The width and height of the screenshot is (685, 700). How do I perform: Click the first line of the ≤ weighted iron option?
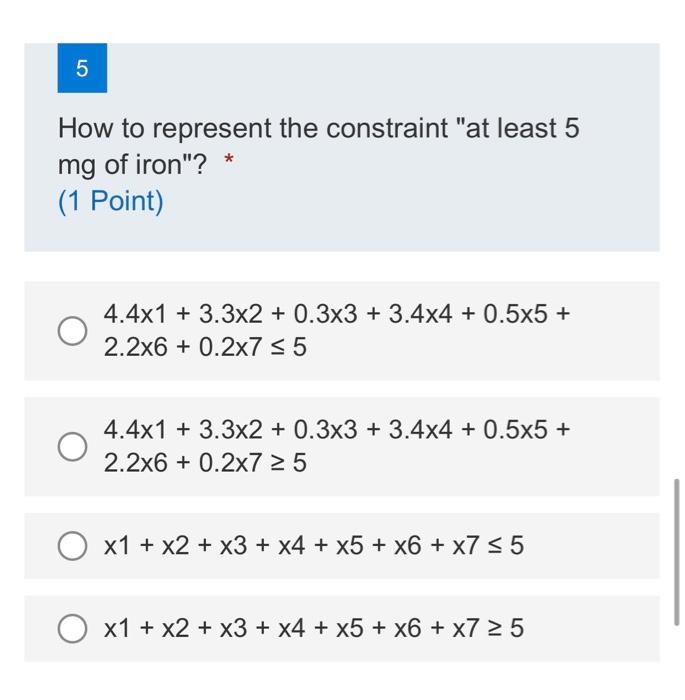tap(337, 314)
